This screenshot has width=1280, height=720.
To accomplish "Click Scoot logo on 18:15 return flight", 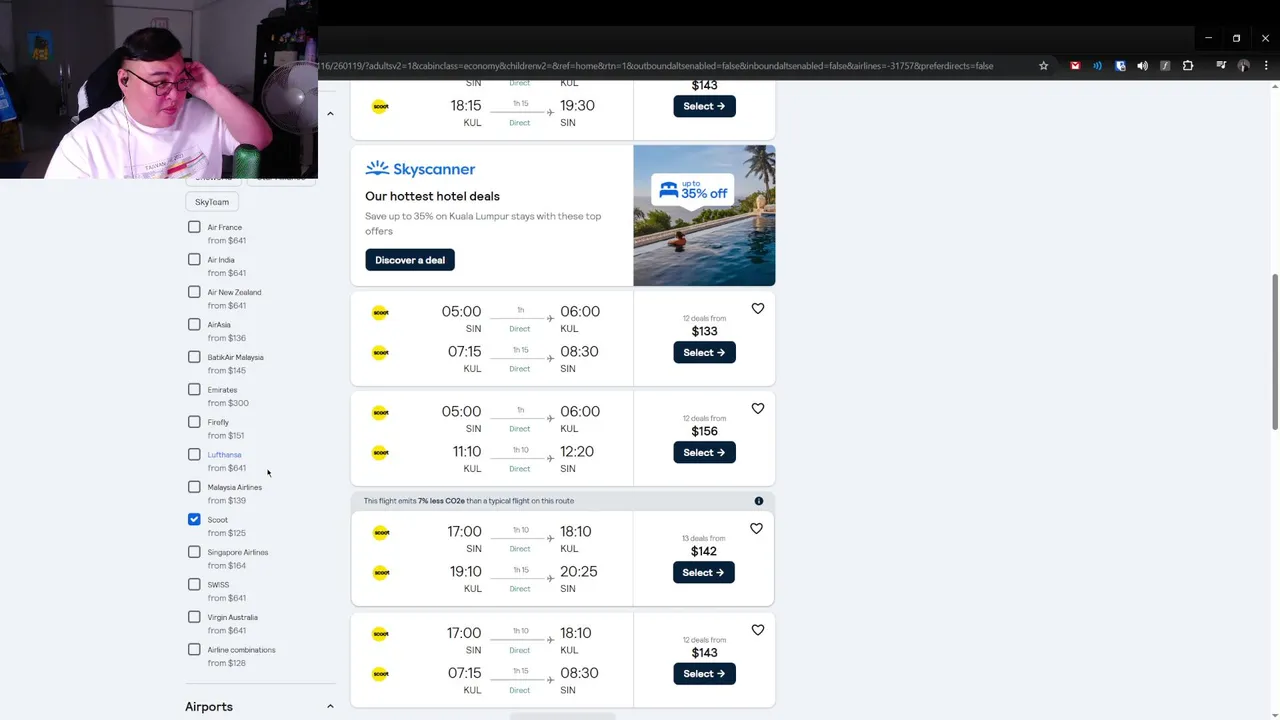I will [x=380, y=106].
